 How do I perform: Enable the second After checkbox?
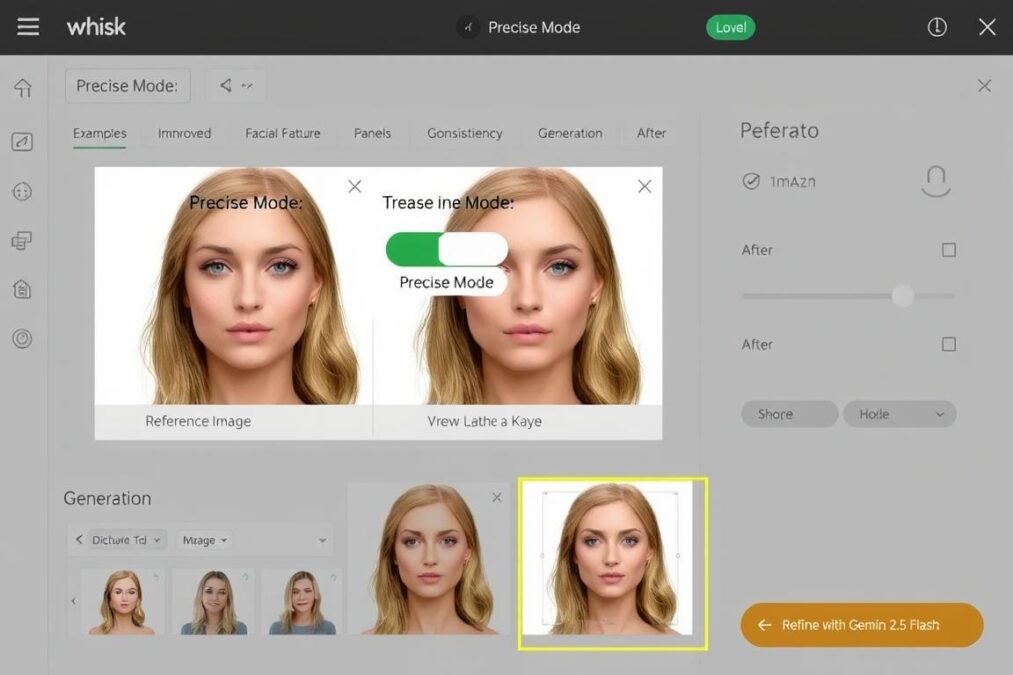[x=948, y=344]
